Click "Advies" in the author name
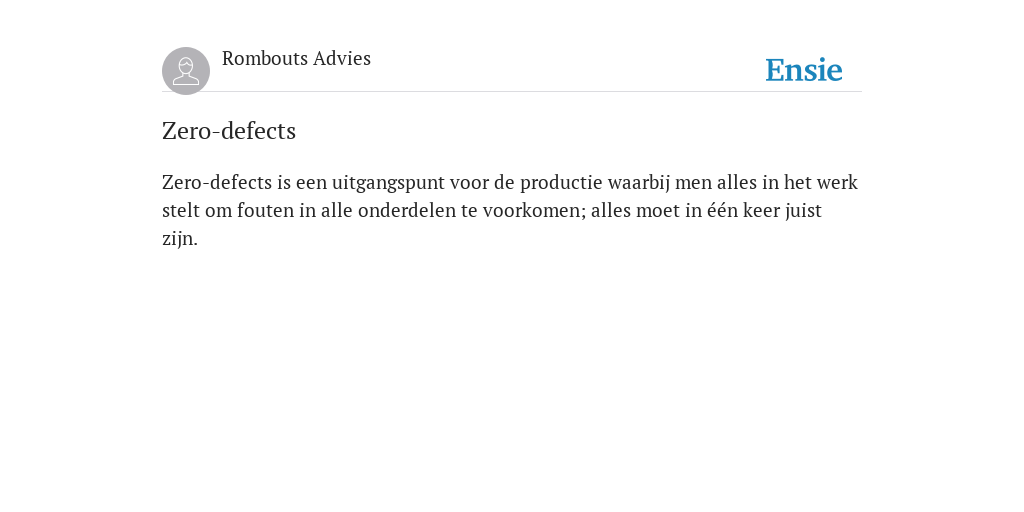 [342, 59]
